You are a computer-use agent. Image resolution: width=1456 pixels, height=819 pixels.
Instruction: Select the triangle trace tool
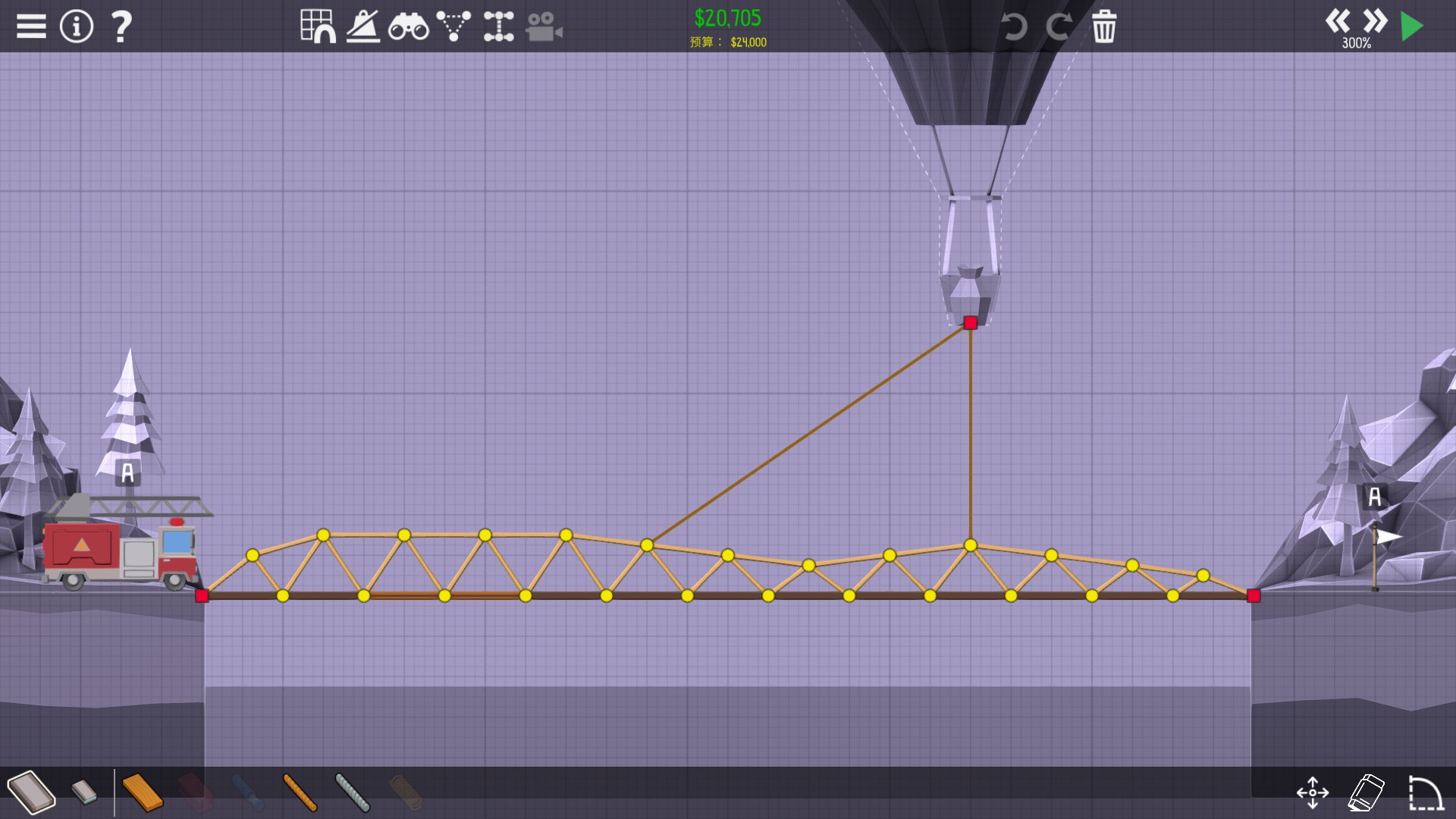[x=453, y=27]
